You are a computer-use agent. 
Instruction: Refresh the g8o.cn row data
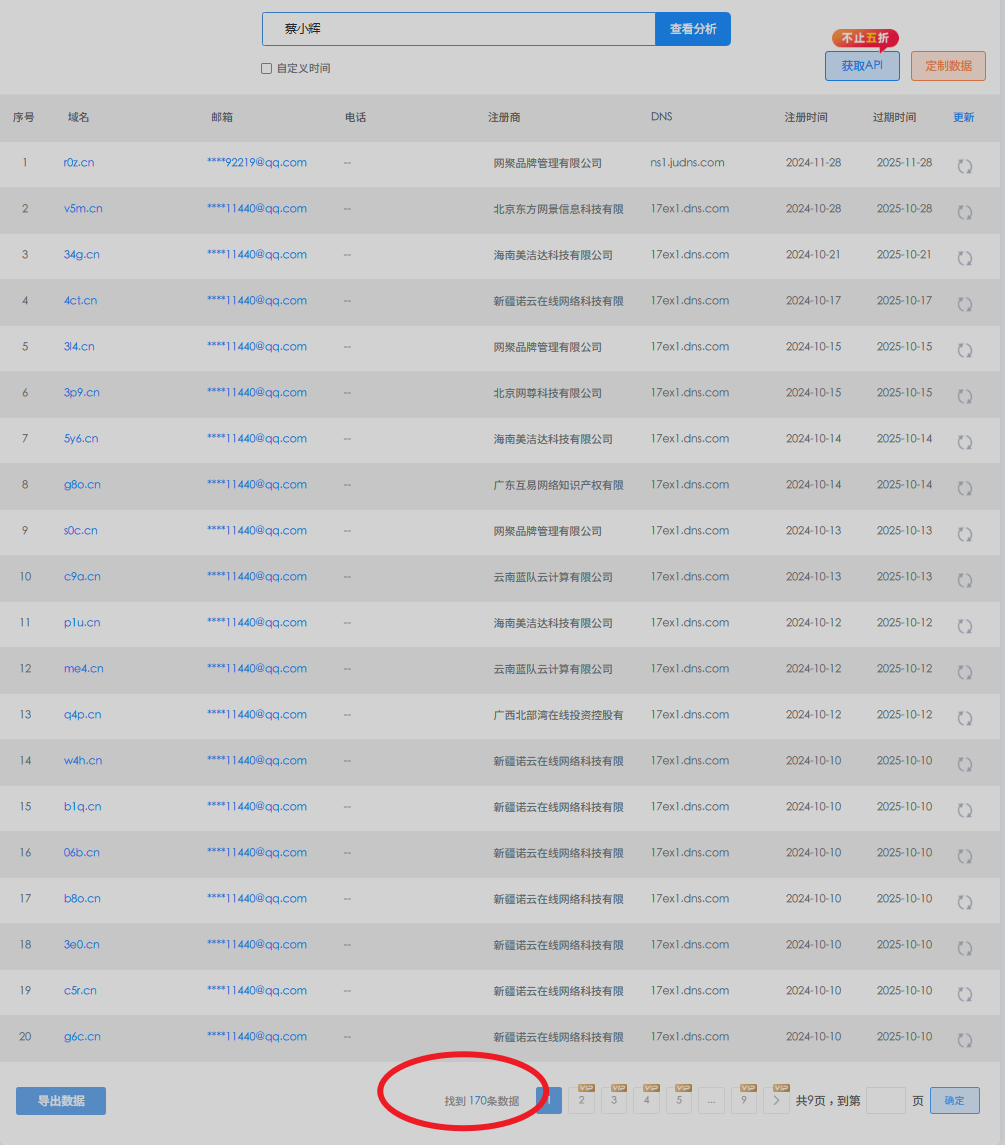(965, 488)
